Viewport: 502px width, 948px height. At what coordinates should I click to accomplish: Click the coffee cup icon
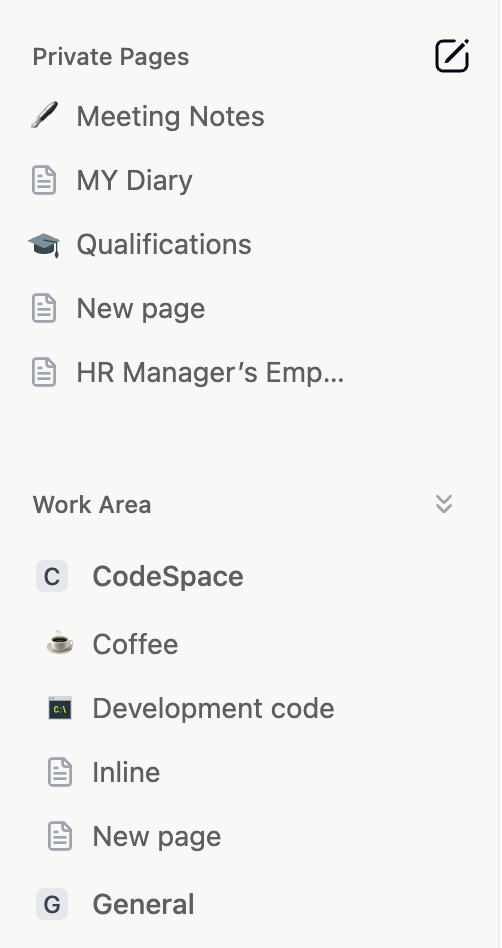pos(60,643)
